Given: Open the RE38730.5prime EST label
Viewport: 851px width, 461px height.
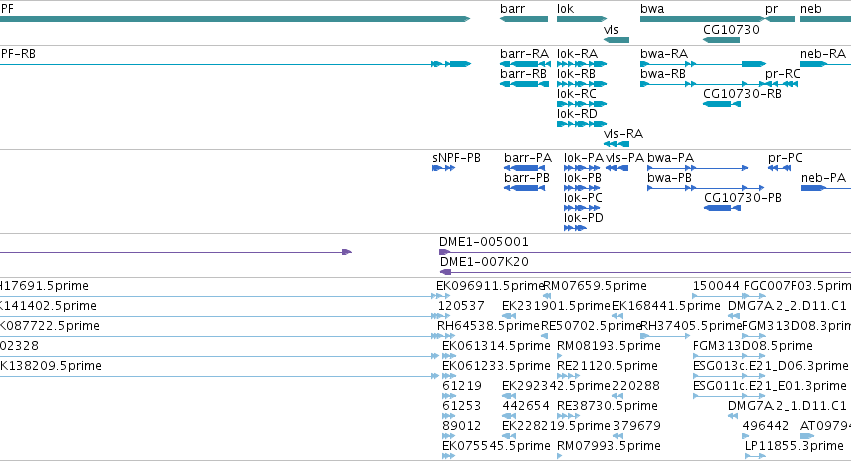Looking at the screenshot, I should coord(607,407).
